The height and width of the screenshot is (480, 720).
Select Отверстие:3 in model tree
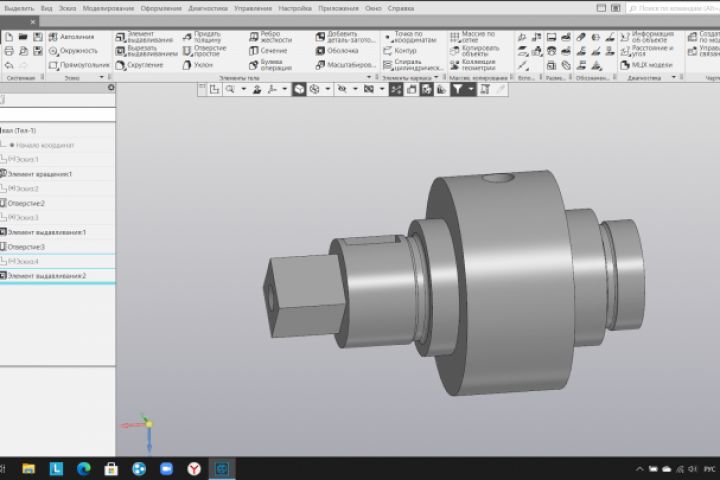26,247
